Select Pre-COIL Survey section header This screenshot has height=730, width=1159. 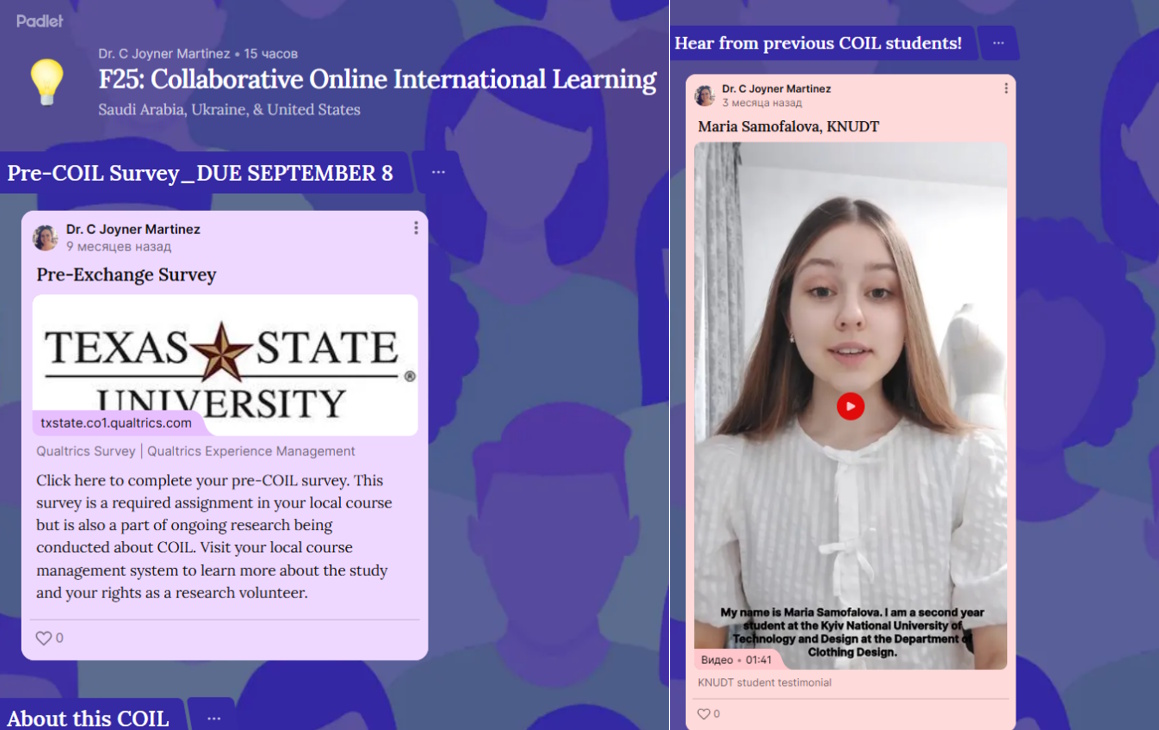(200, 173)
